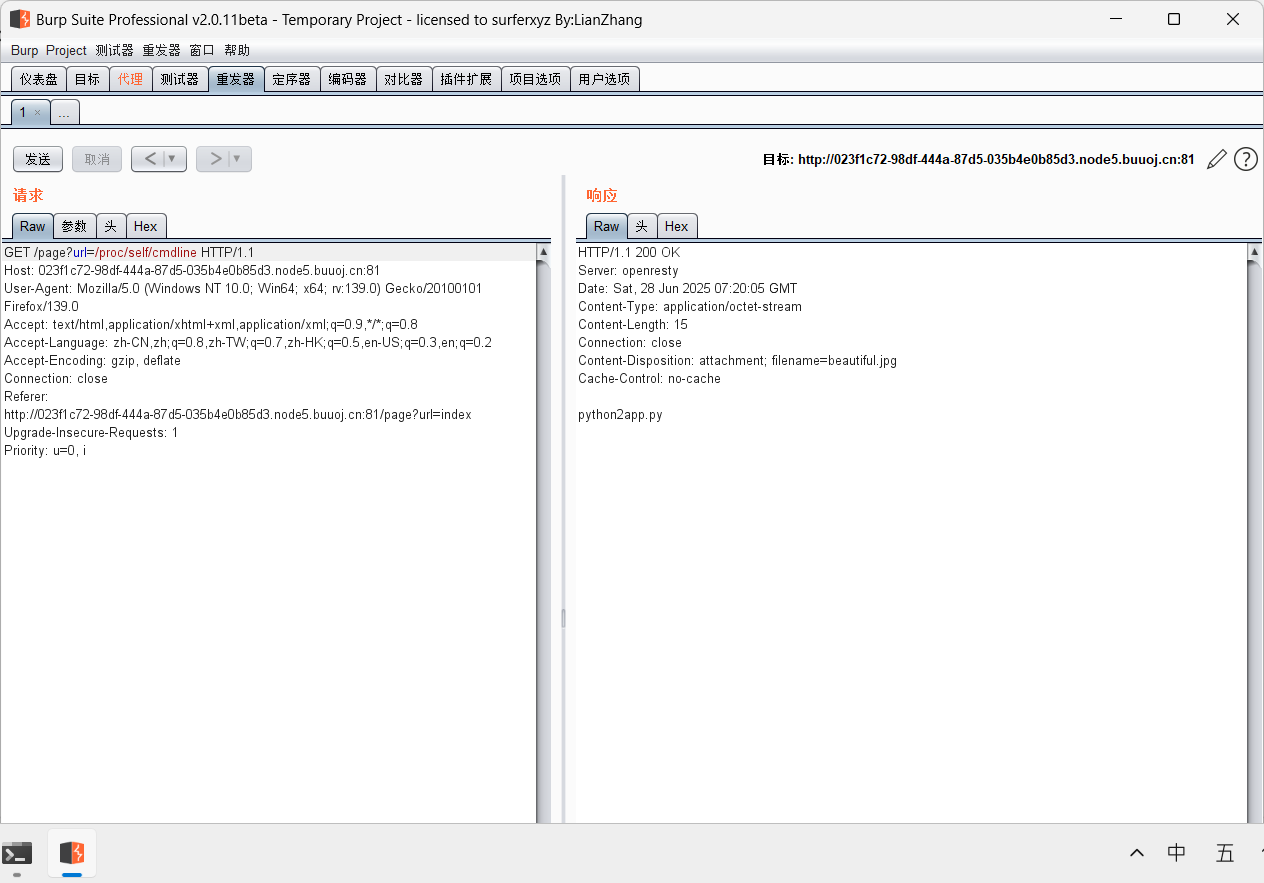Click request scrollbar up arrow
This screenshot has width=1264, height=883.
point(543,252)
